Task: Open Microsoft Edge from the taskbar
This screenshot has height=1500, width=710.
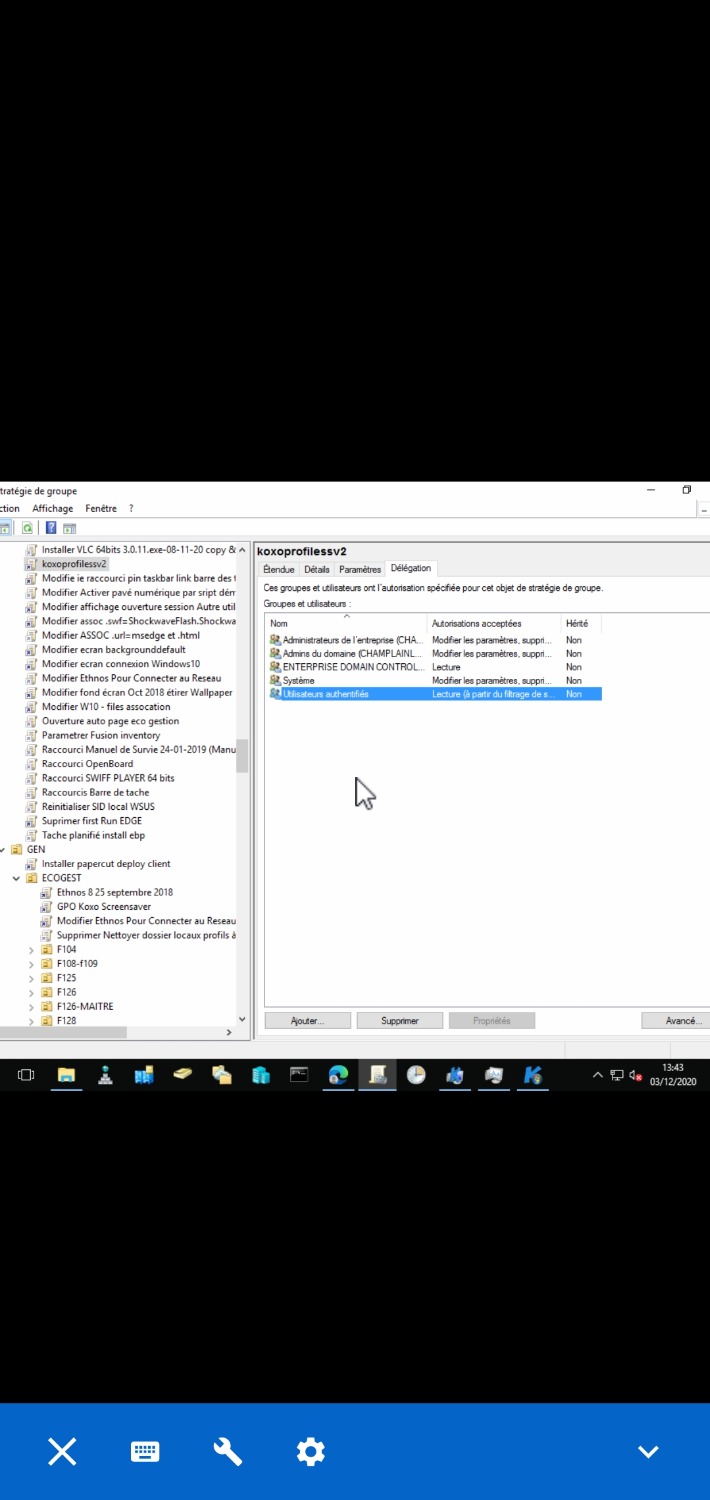Action: 339,1075
